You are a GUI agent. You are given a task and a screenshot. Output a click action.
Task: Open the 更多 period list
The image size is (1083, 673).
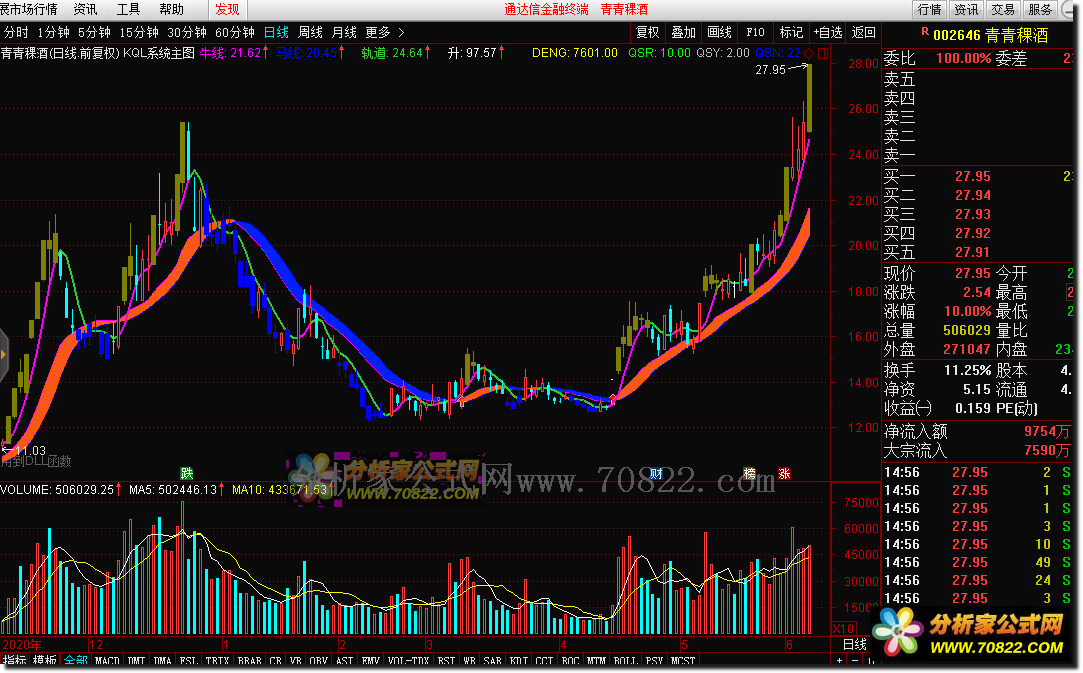pos(378,32)
